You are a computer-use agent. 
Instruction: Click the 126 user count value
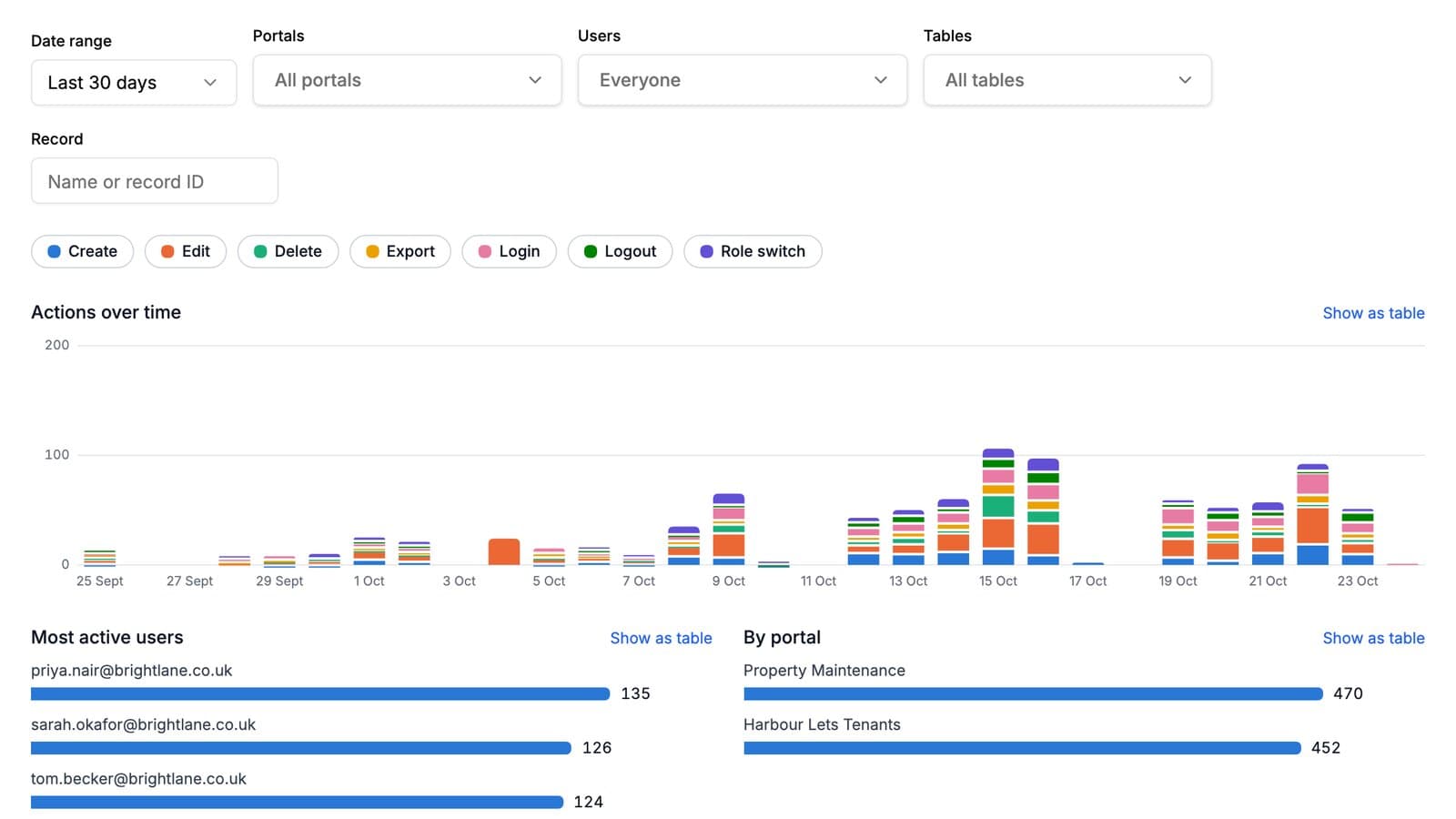point(597,748)
